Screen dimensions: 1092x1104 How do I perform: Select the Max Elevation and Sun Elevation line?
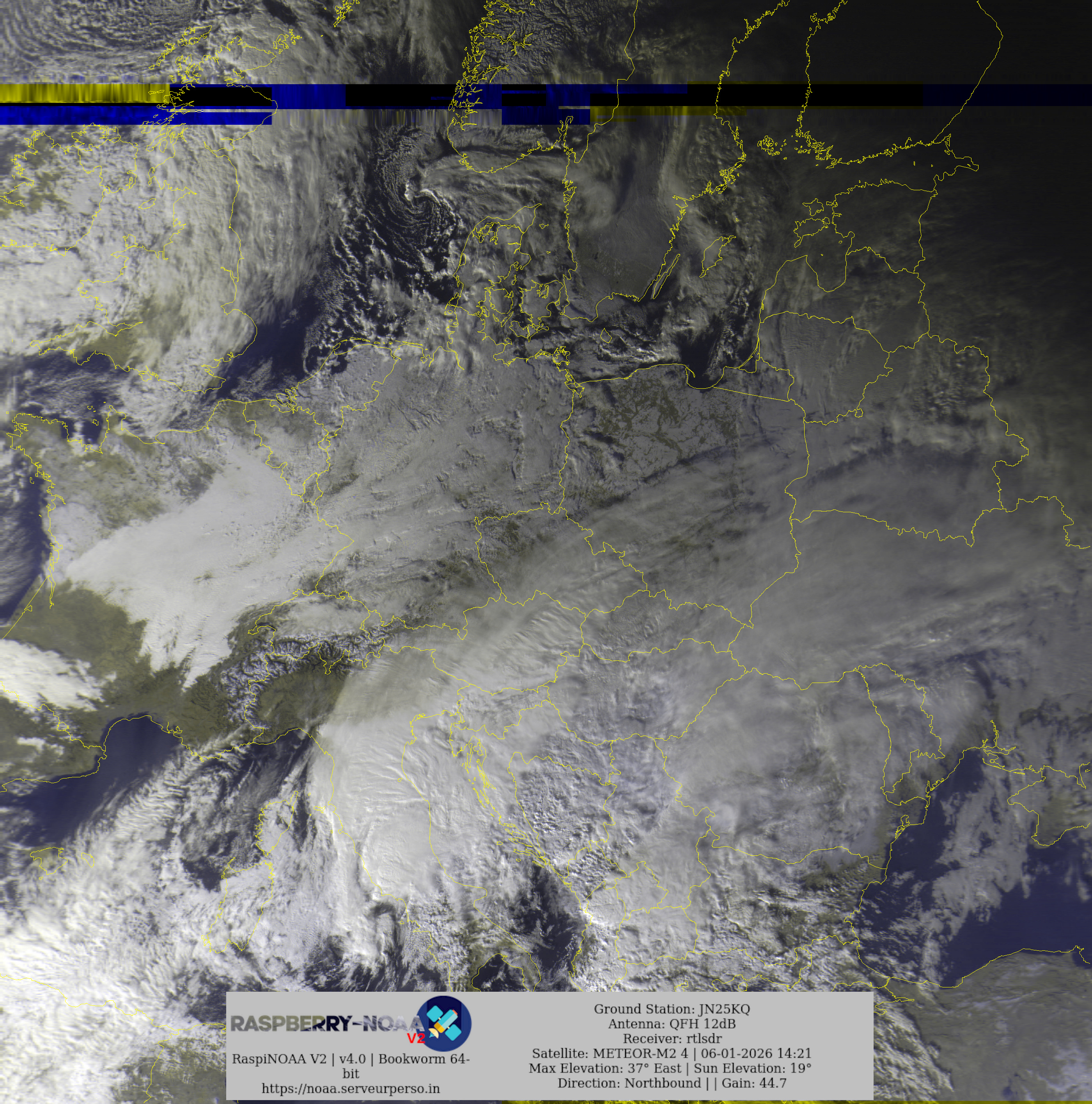click(670, 1069)
